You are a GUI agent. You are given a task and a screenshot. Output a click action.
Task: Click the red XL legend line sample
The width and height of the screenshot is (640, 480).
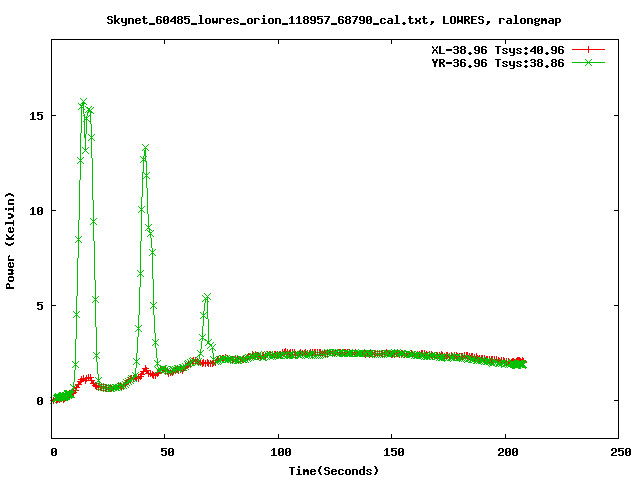coord(588,50)
